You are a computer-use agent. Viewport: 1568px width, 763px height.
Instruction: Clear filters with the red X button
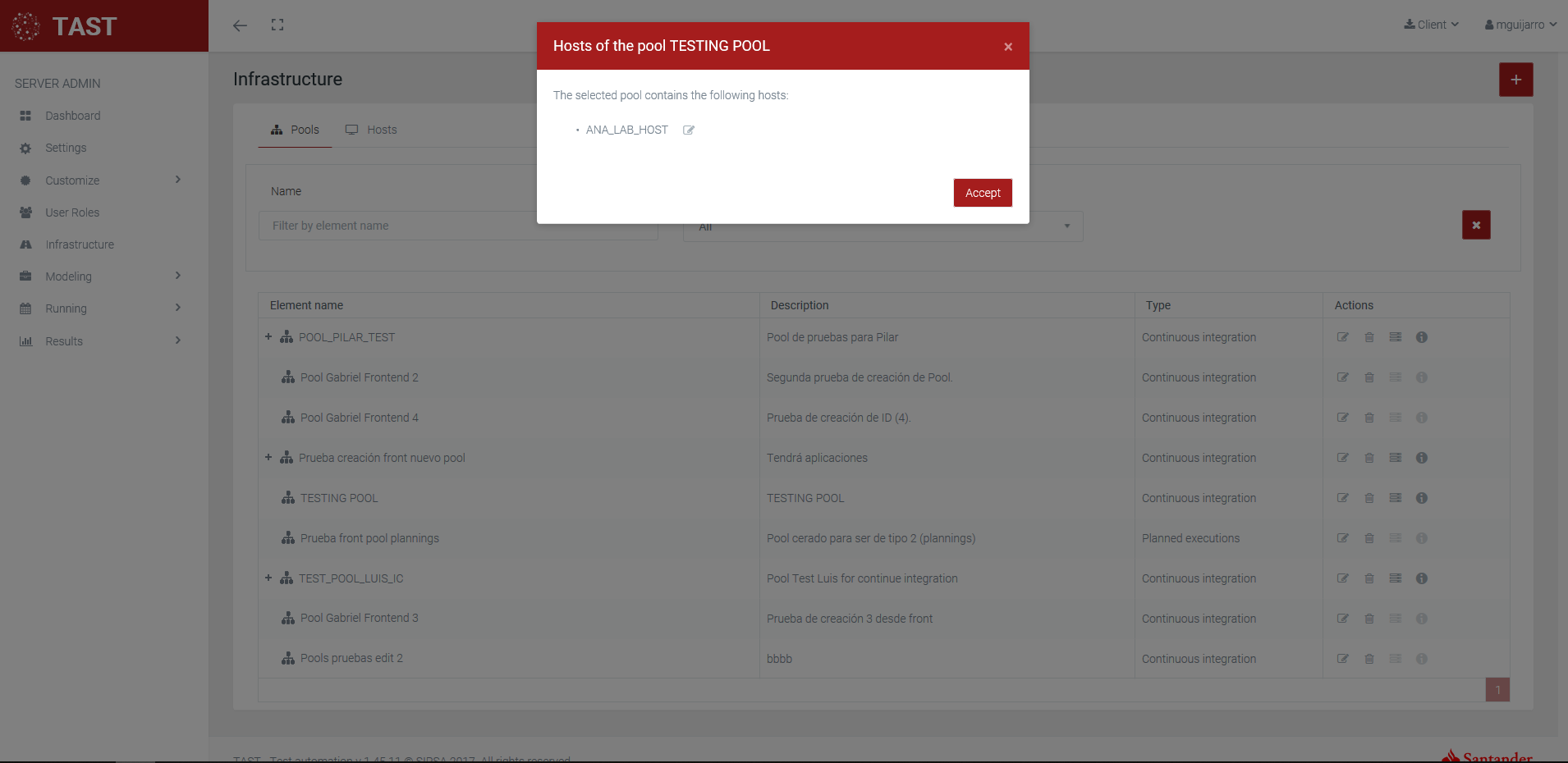pyautogui.click(x=1475, y=225)
